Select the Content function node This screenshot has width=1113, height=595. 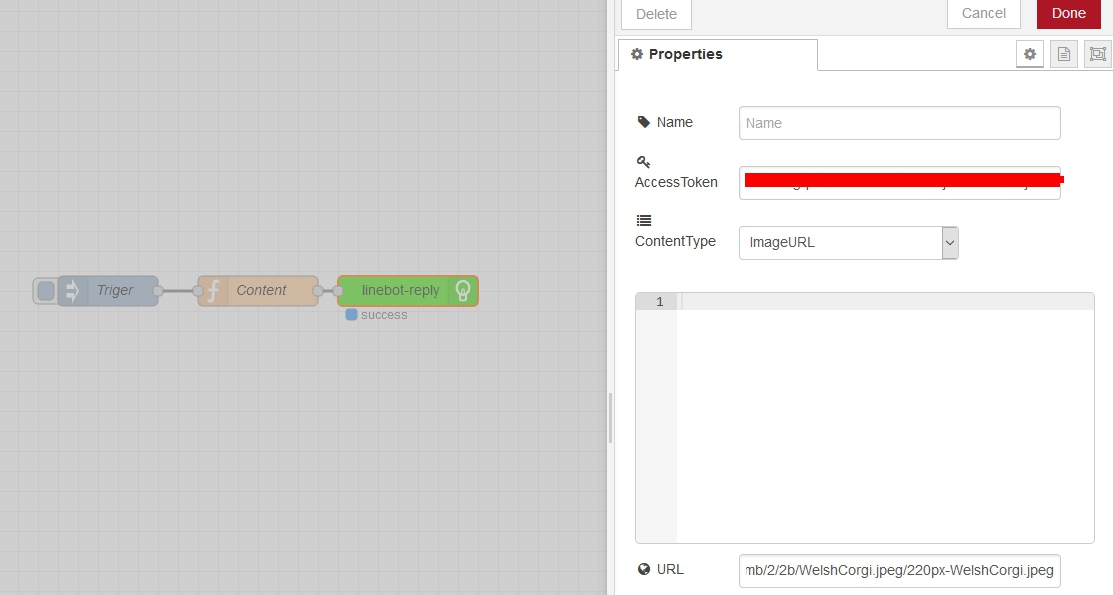(258, 290)
